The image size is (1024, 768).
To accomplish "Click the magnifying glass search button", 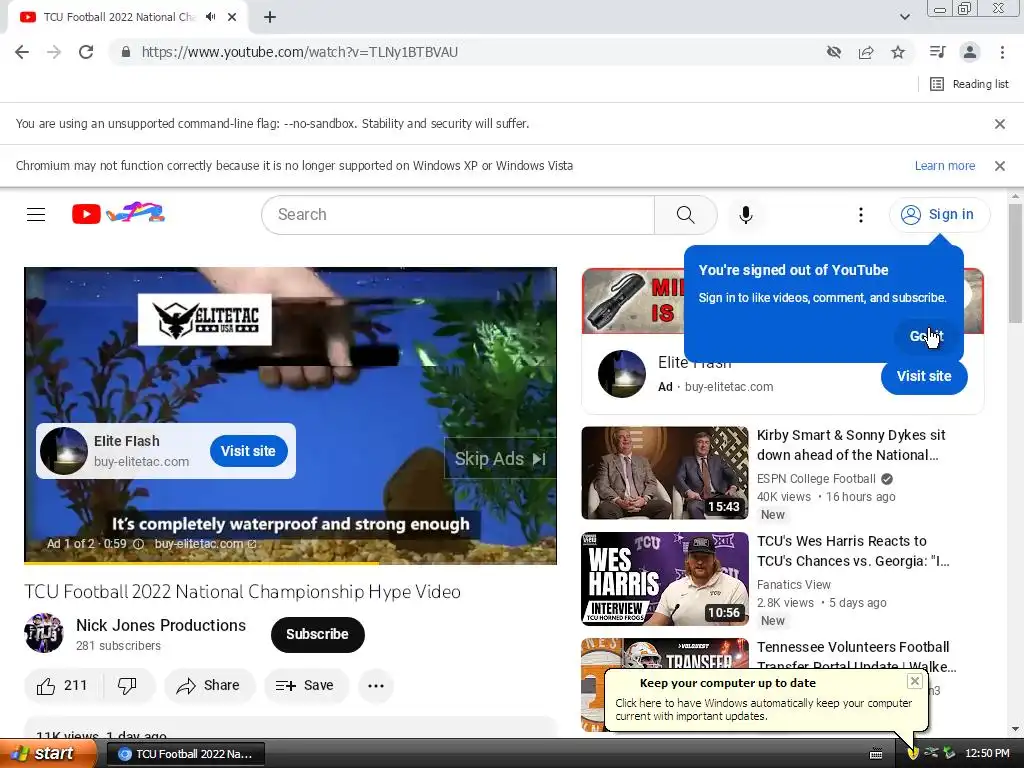I will (685, 214).
